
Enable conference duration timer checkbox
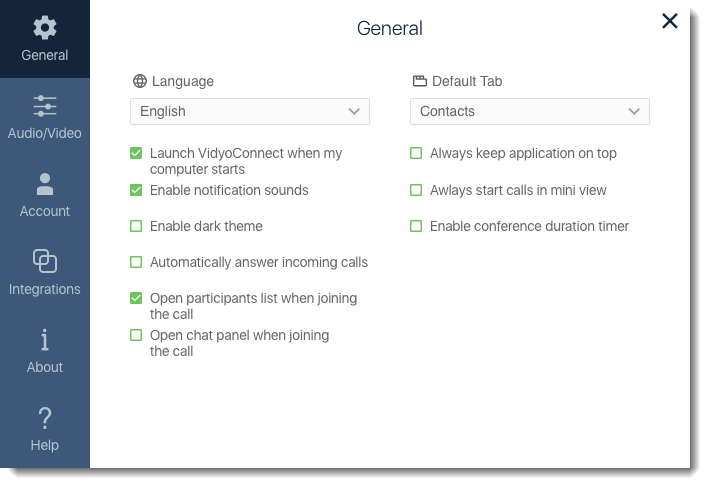tap(416, 226)
